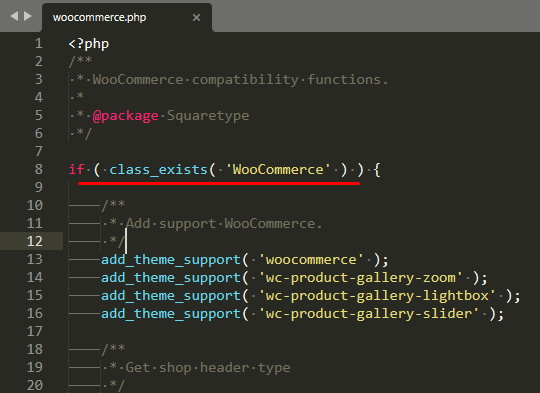Viewport: 540px width, 393px height.
Task: Click the 'wc-product-gallery-slider' string
Action: point(369,313)
